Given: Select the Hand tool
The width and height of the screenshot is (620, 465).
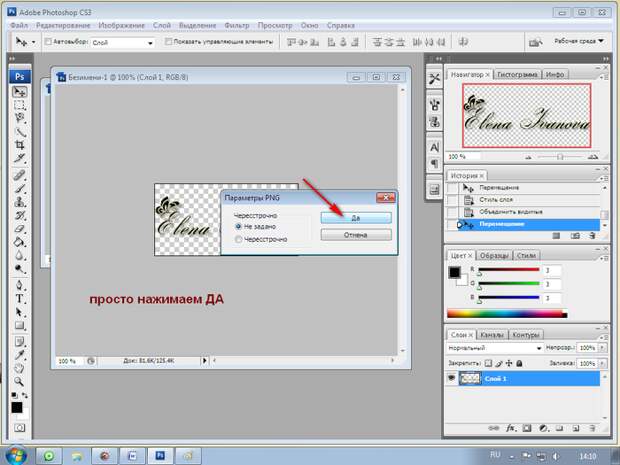Looking at the screenshot, I should tap(19, 369).
